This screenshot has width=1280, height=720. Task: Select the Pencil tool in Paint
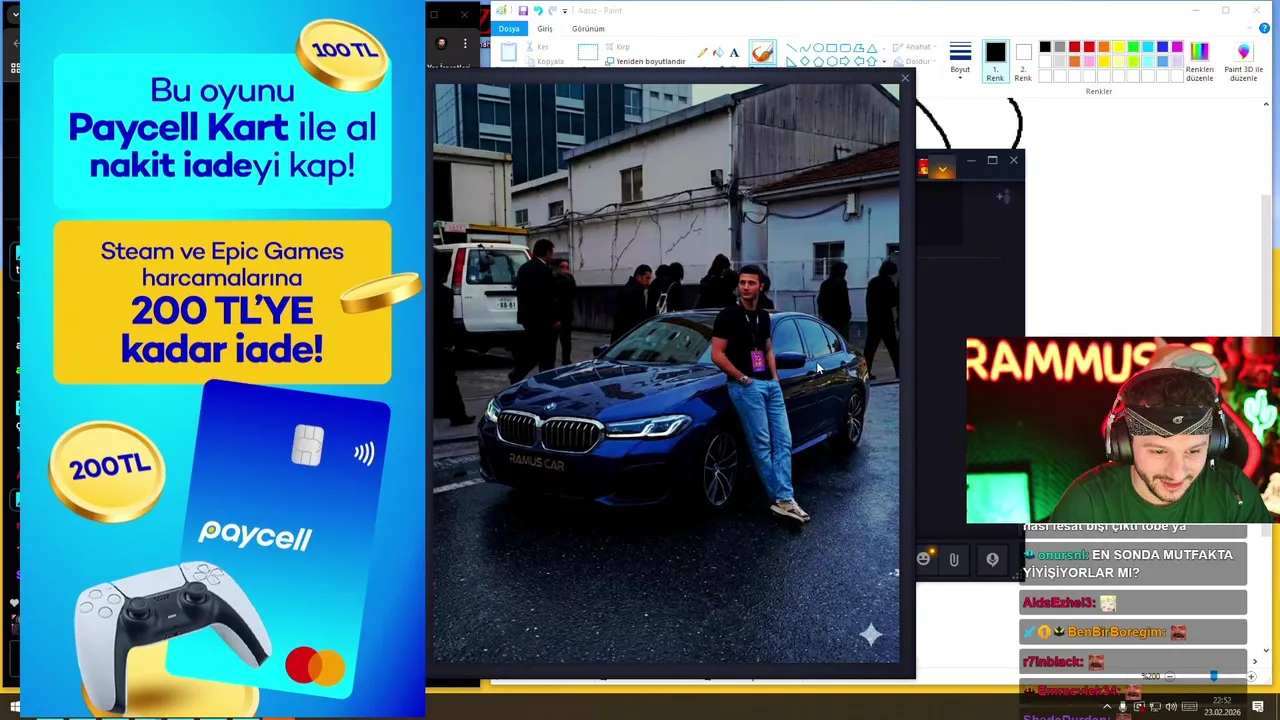coord(703,52)
